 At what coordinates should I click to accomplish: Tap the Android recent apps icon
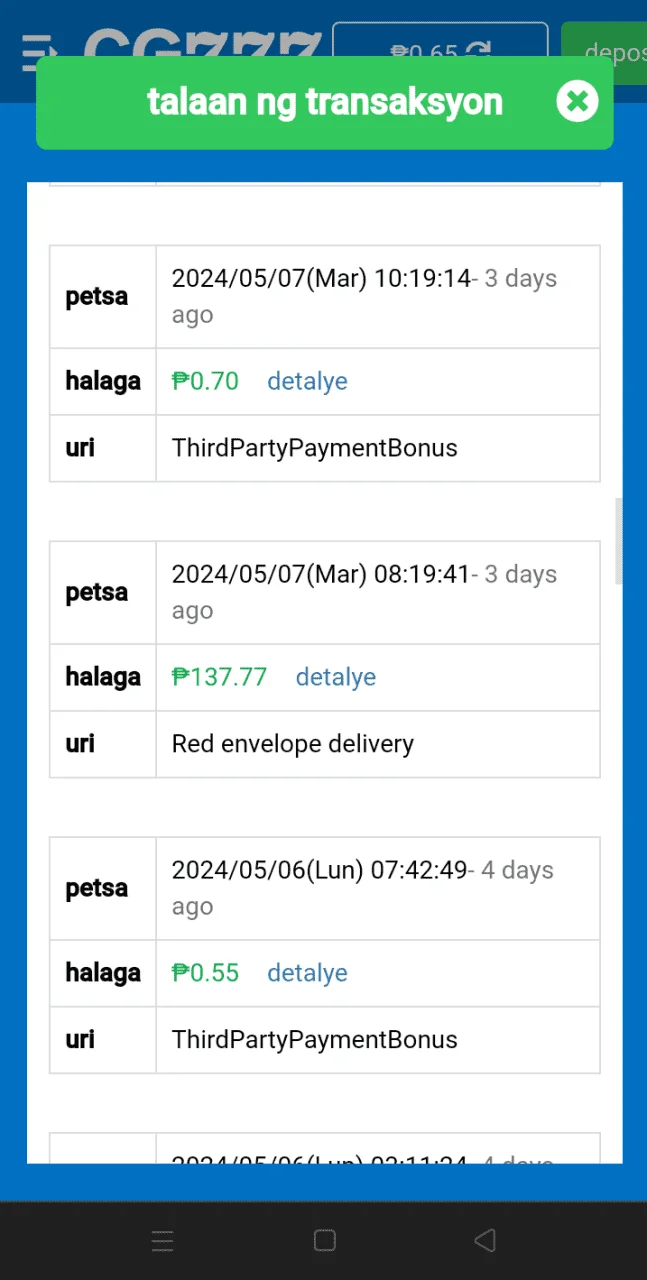[x=163, y=1241]
